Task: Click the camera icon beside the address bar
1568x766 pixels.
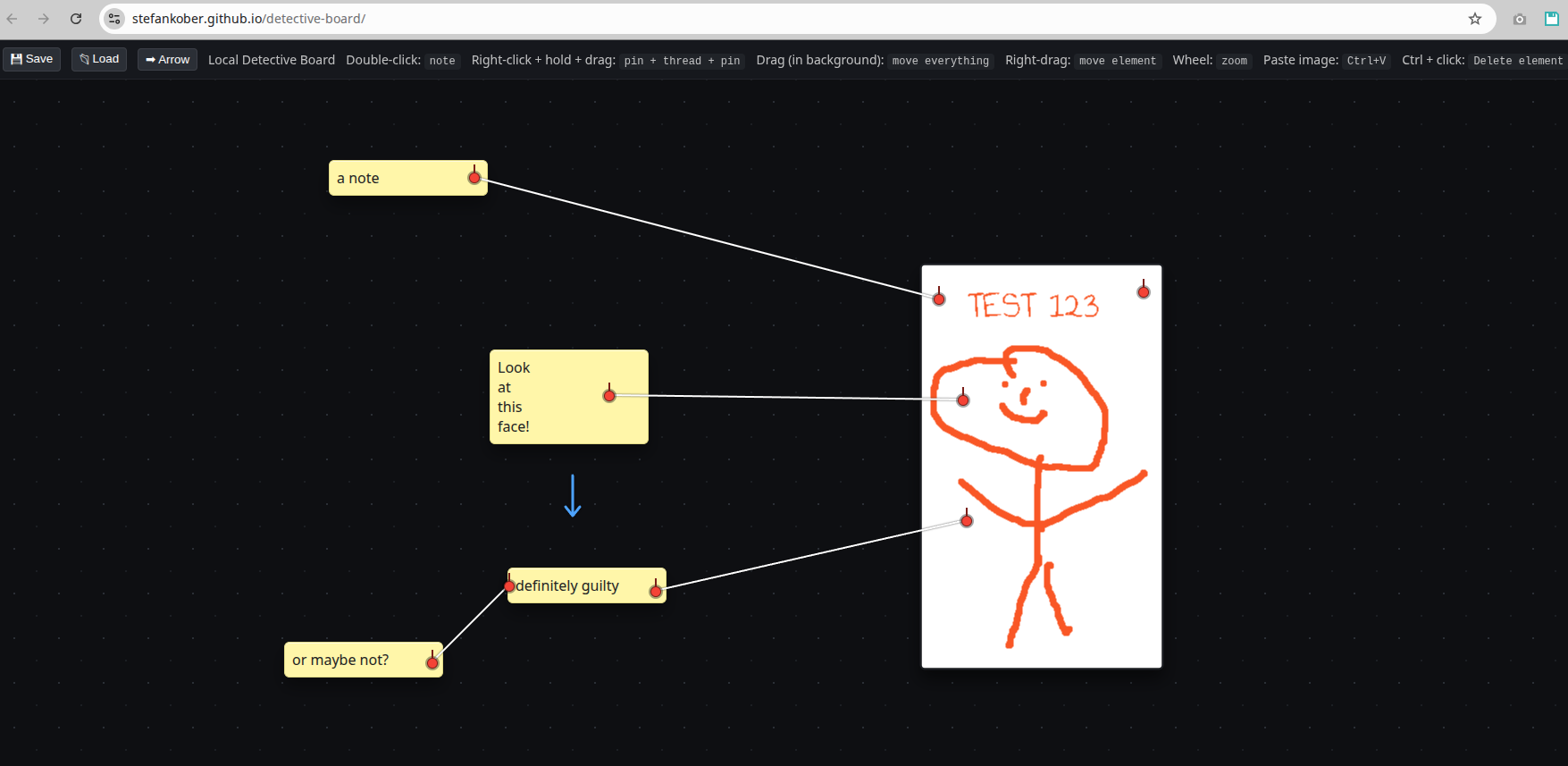Action: [x=1520, y=19]
